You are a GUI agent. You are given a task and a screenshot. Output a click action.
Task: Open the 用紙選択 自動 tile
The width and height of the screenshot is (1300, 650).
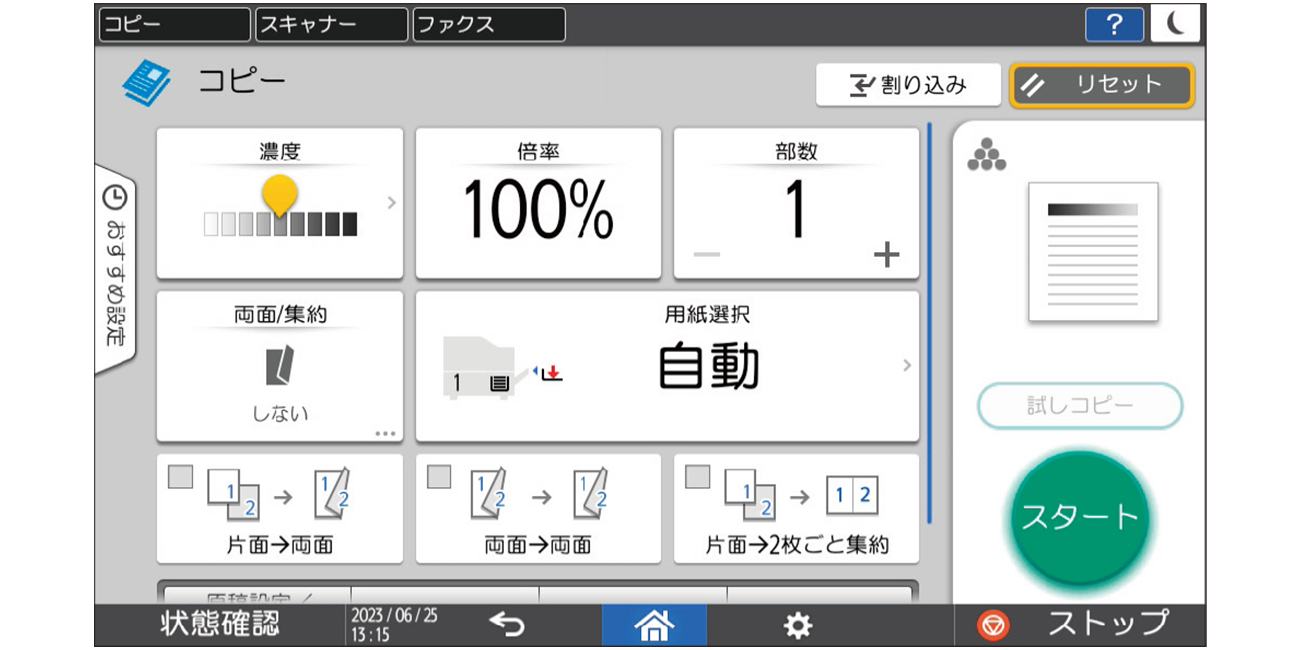(667, 366)
